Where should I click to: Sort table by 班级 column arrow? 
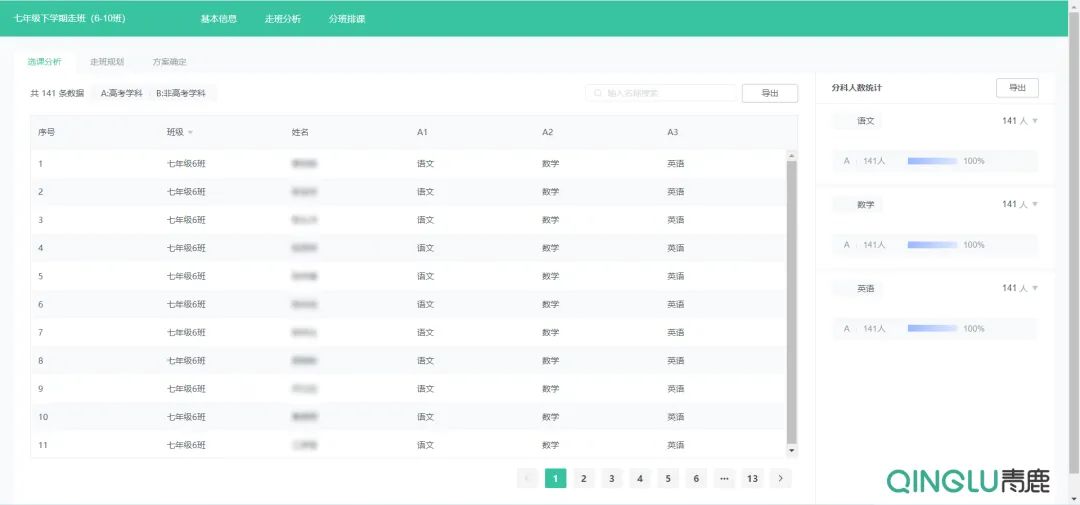click(x=190, y=132)
